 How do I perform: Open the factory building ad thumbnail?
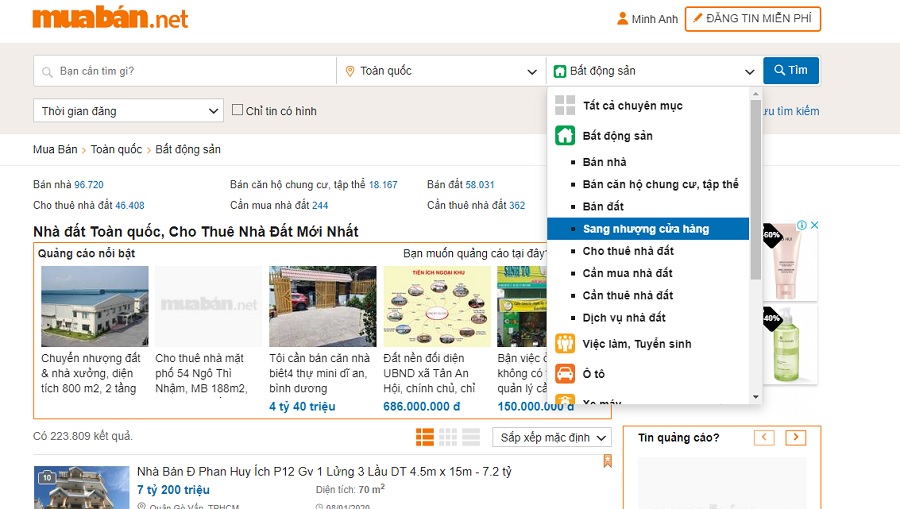(95, 306)
